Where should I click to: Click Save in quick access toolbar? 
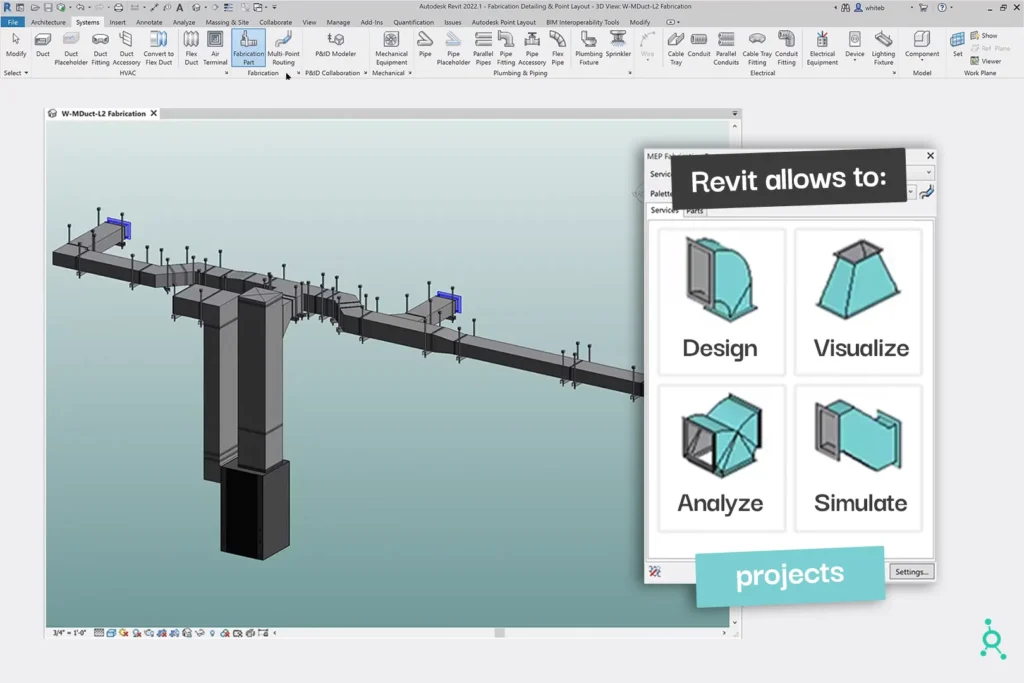coord(48,7)
